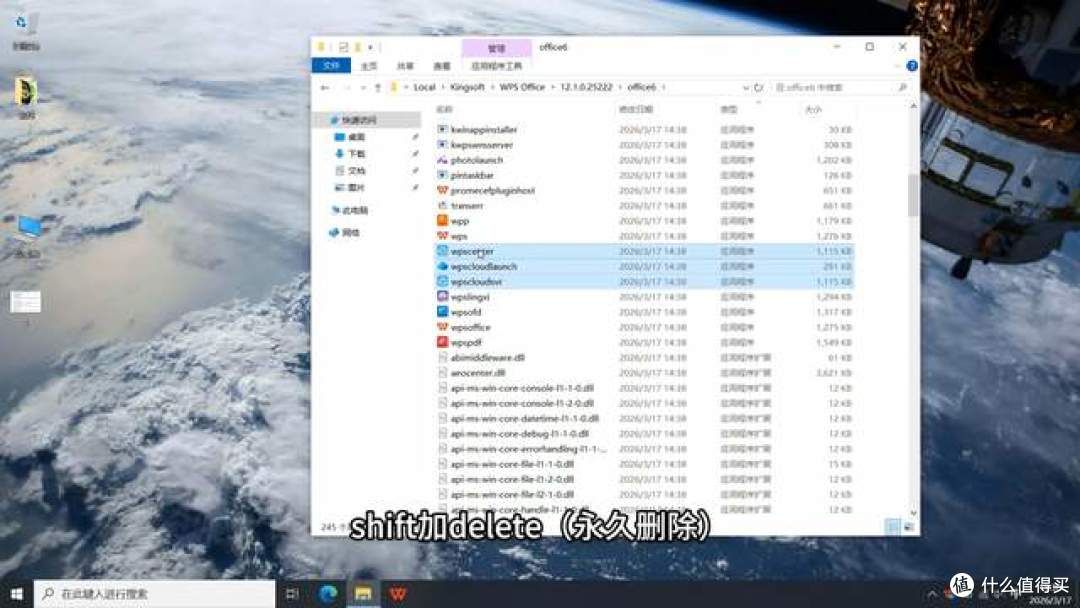Select the kwpswnsserver file icon
This screenshot has height=608, width=1080.
coord(442,145)
